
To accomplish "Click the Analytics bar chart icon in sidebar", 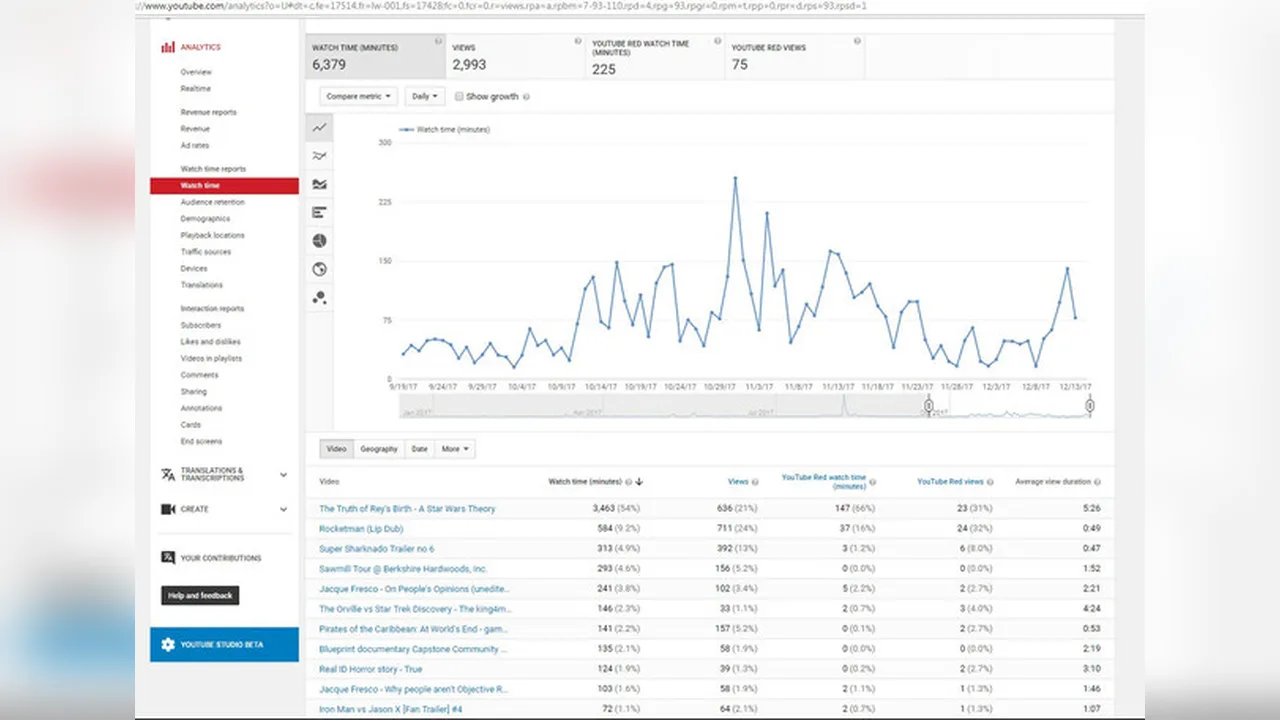I will point(167,47).
